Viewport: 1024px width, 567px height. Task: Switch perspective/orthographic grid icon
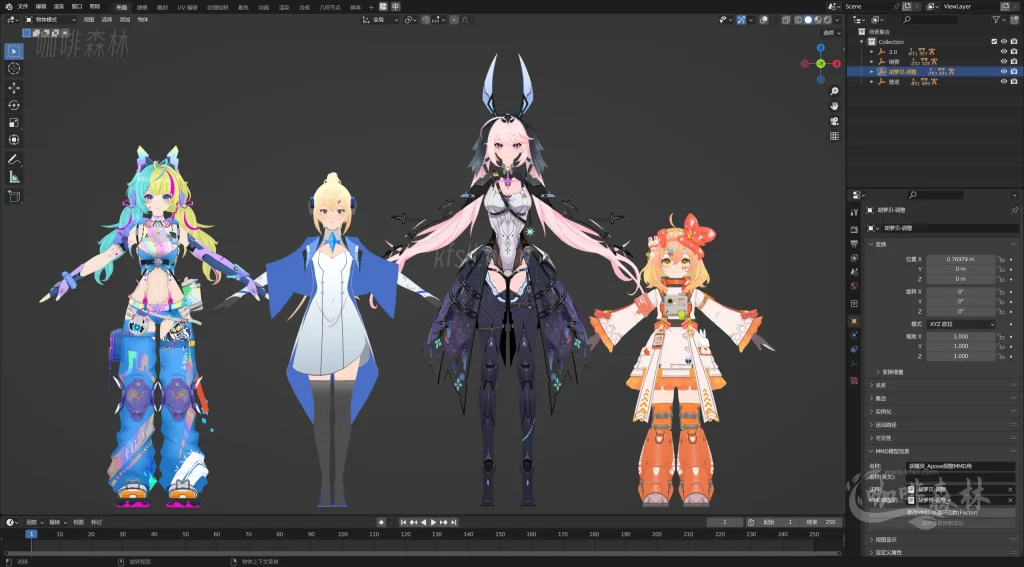tap(834, 137)
